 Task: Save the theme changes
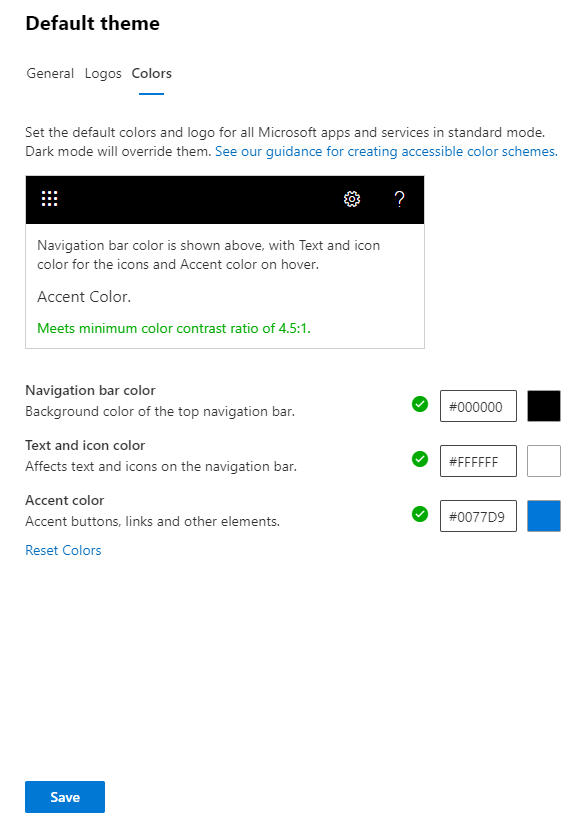click(65, 797)
